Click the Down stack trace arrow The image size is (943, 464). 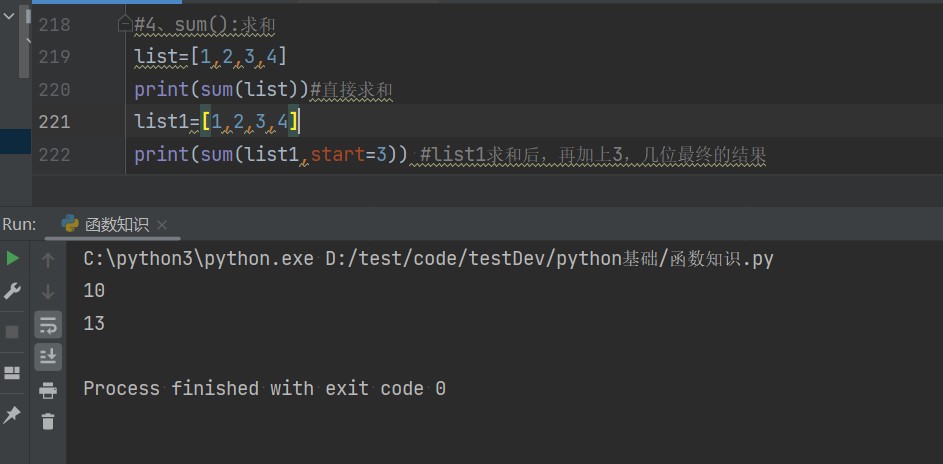[x=47, y=292]
